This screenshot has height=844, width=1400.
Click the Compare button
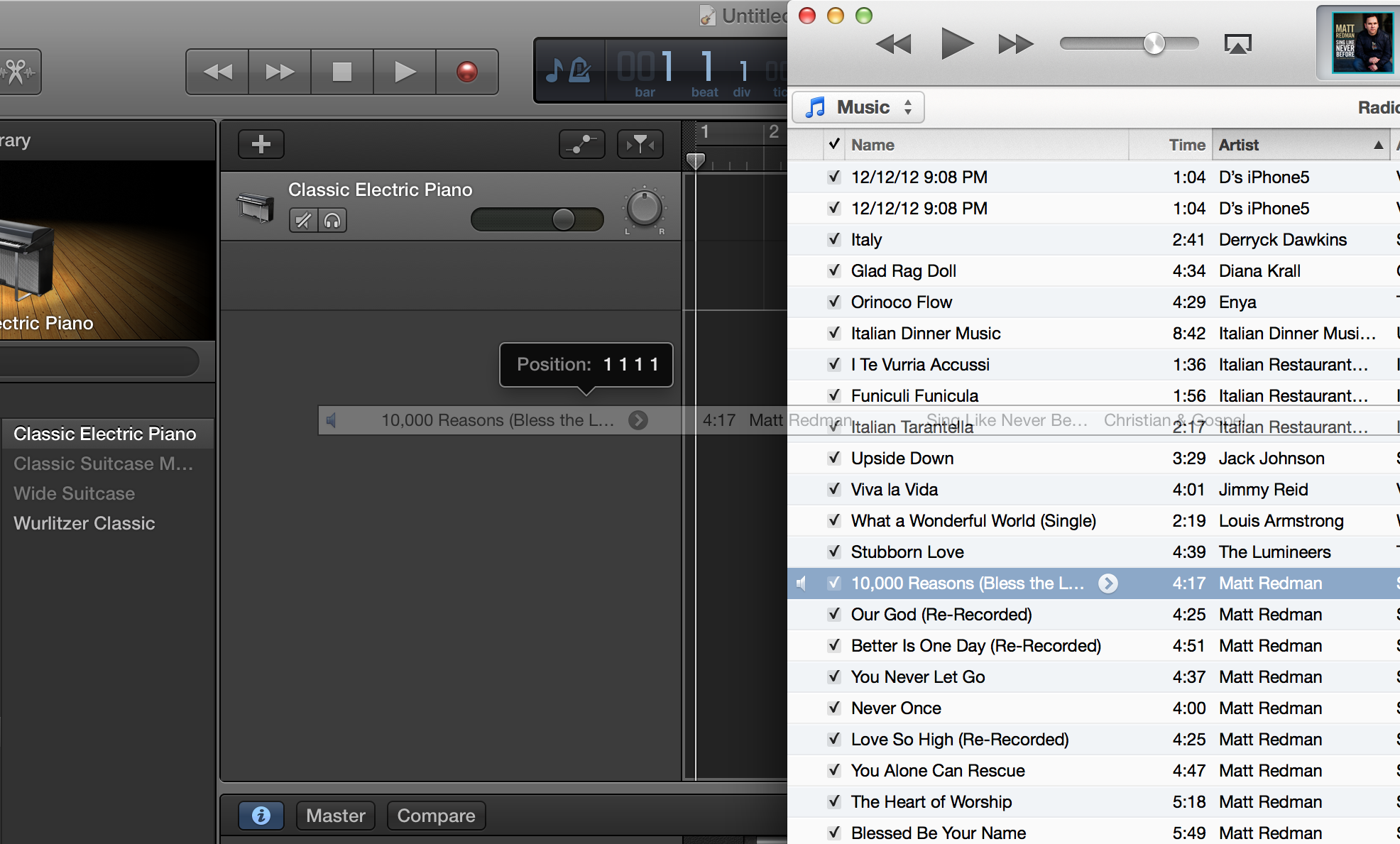point(436,816)
